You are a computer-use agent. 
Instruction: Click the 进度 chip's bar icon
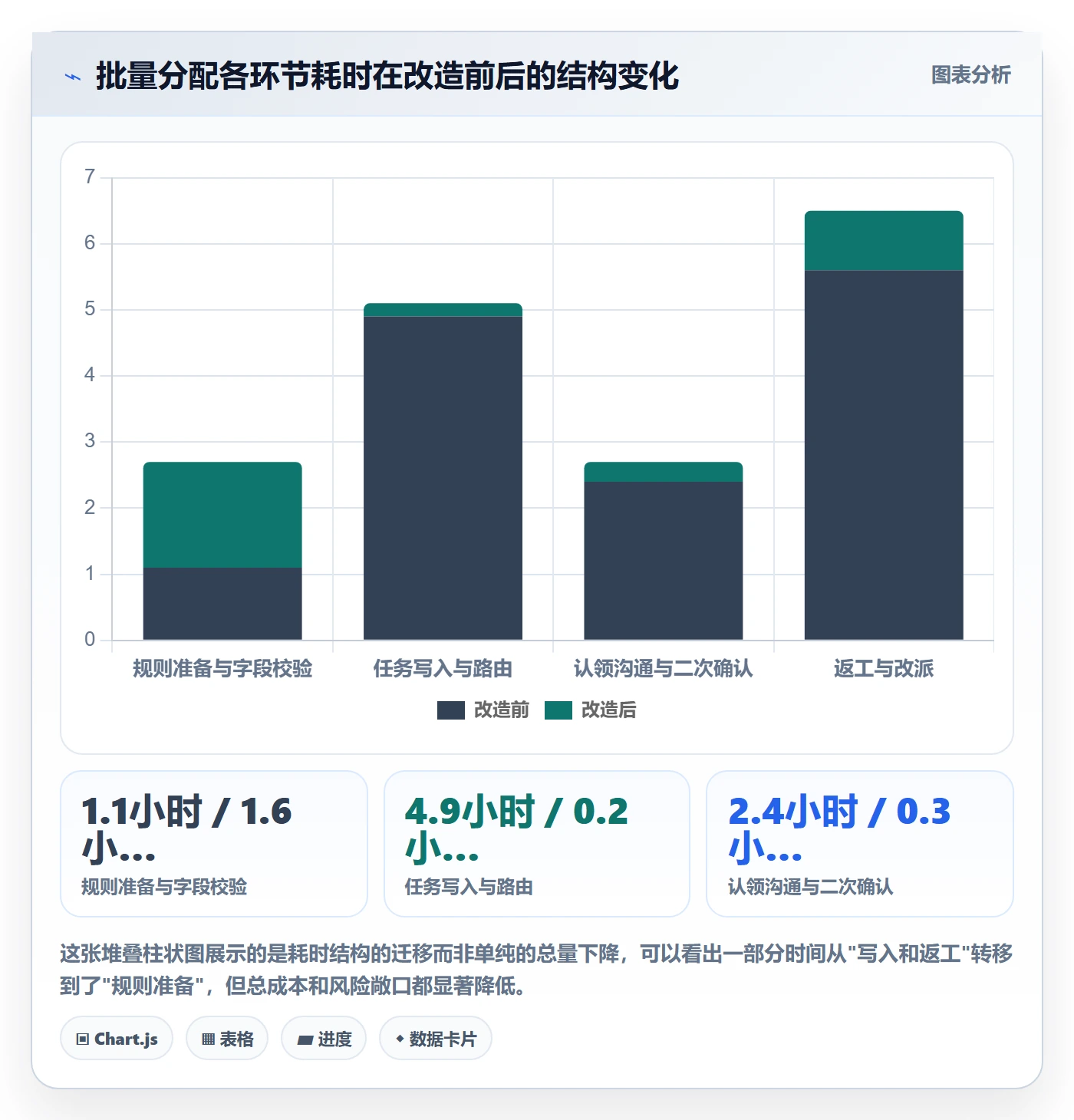pyautogui.click(x=305, y=1040)
